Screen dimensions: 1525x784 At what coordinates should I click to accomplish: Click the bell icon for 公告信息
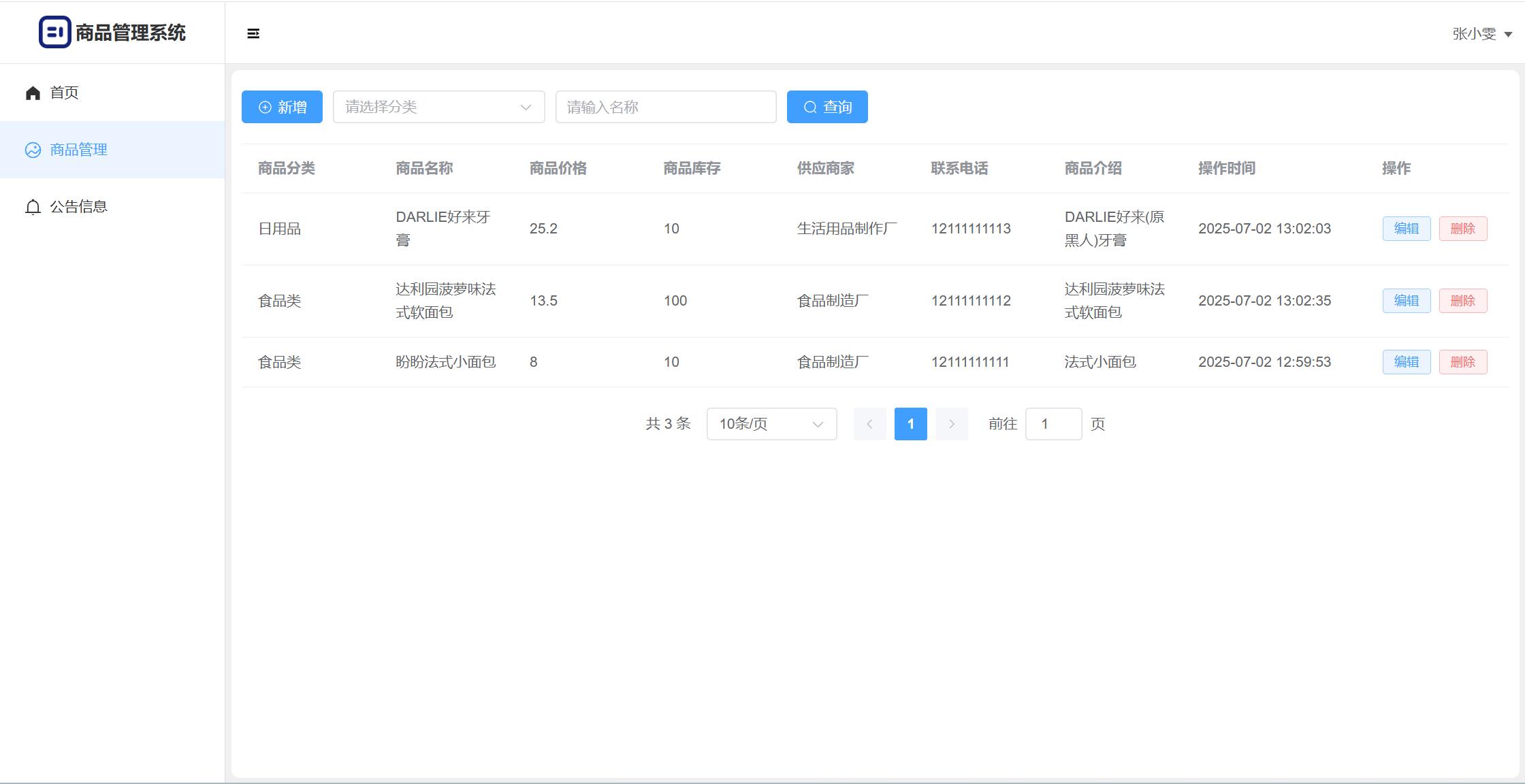pyautogui.click(x=33, y=207)
